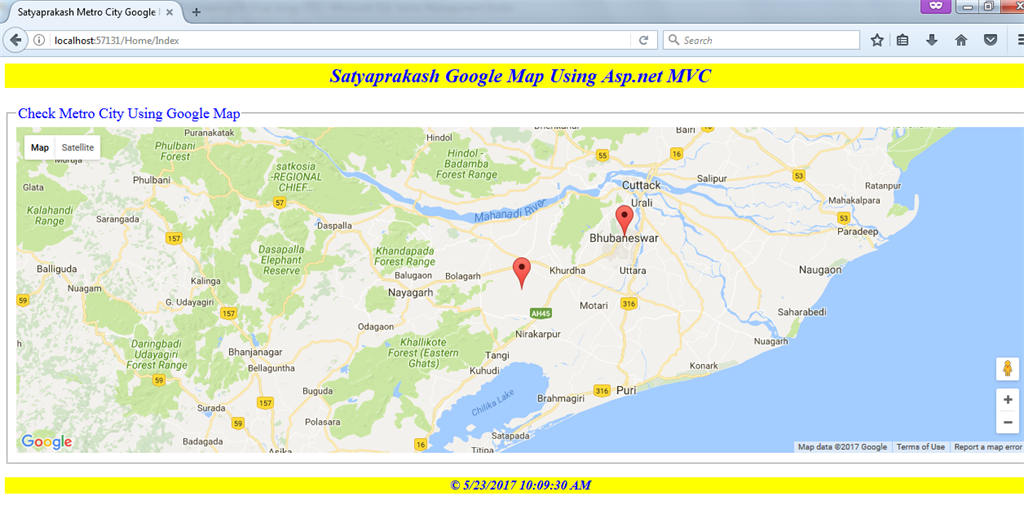Image resolution: width=1024 pixels, height=505 pixels.
Task: Click the Cuttack city label
Action: [641, 186]
